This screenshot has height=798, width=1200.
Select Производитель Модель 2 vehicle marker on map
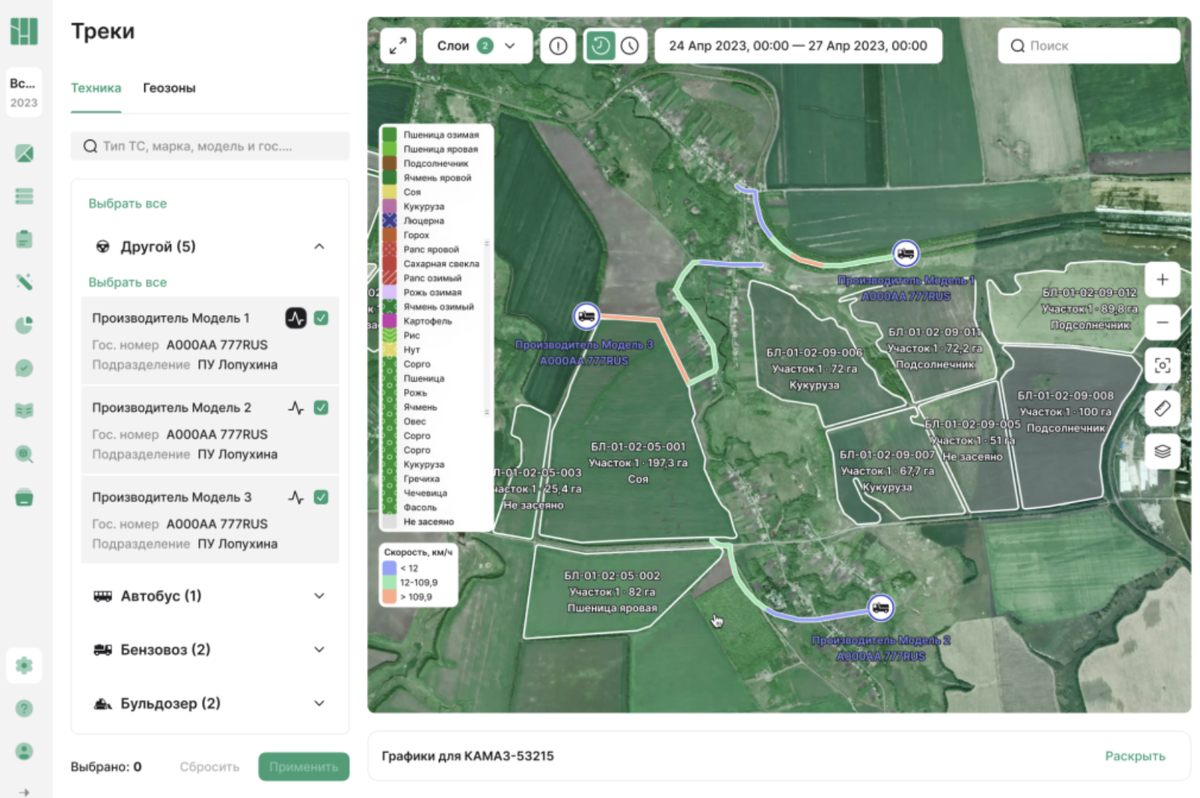(881, 607)
